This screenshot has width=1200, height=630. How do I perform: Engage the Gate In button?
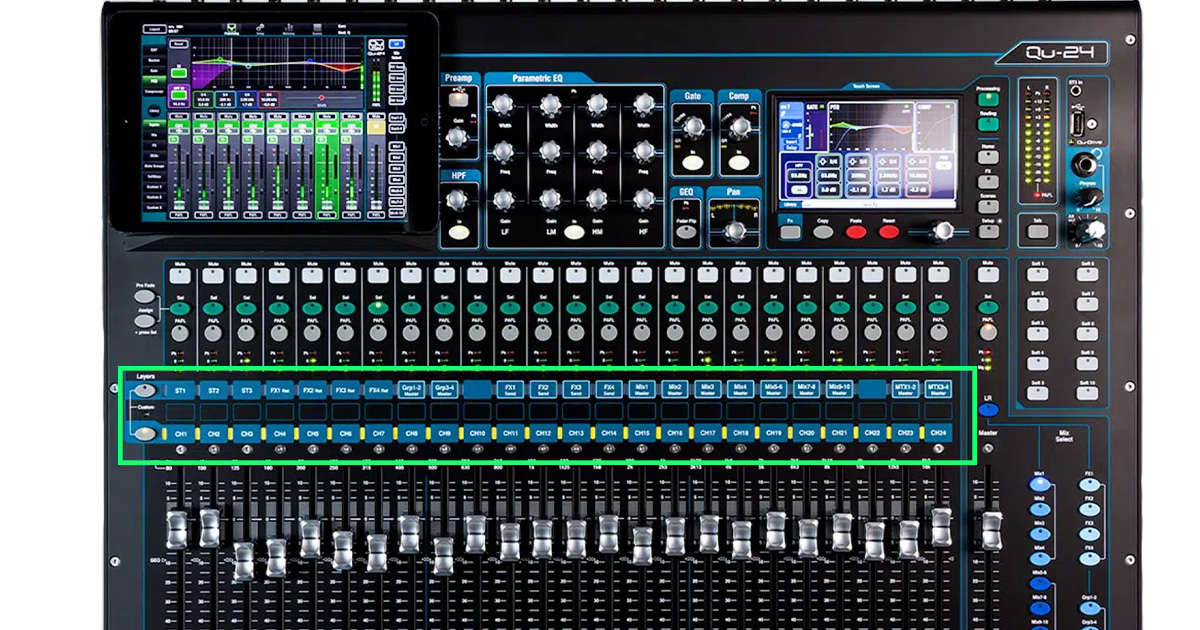691,162
